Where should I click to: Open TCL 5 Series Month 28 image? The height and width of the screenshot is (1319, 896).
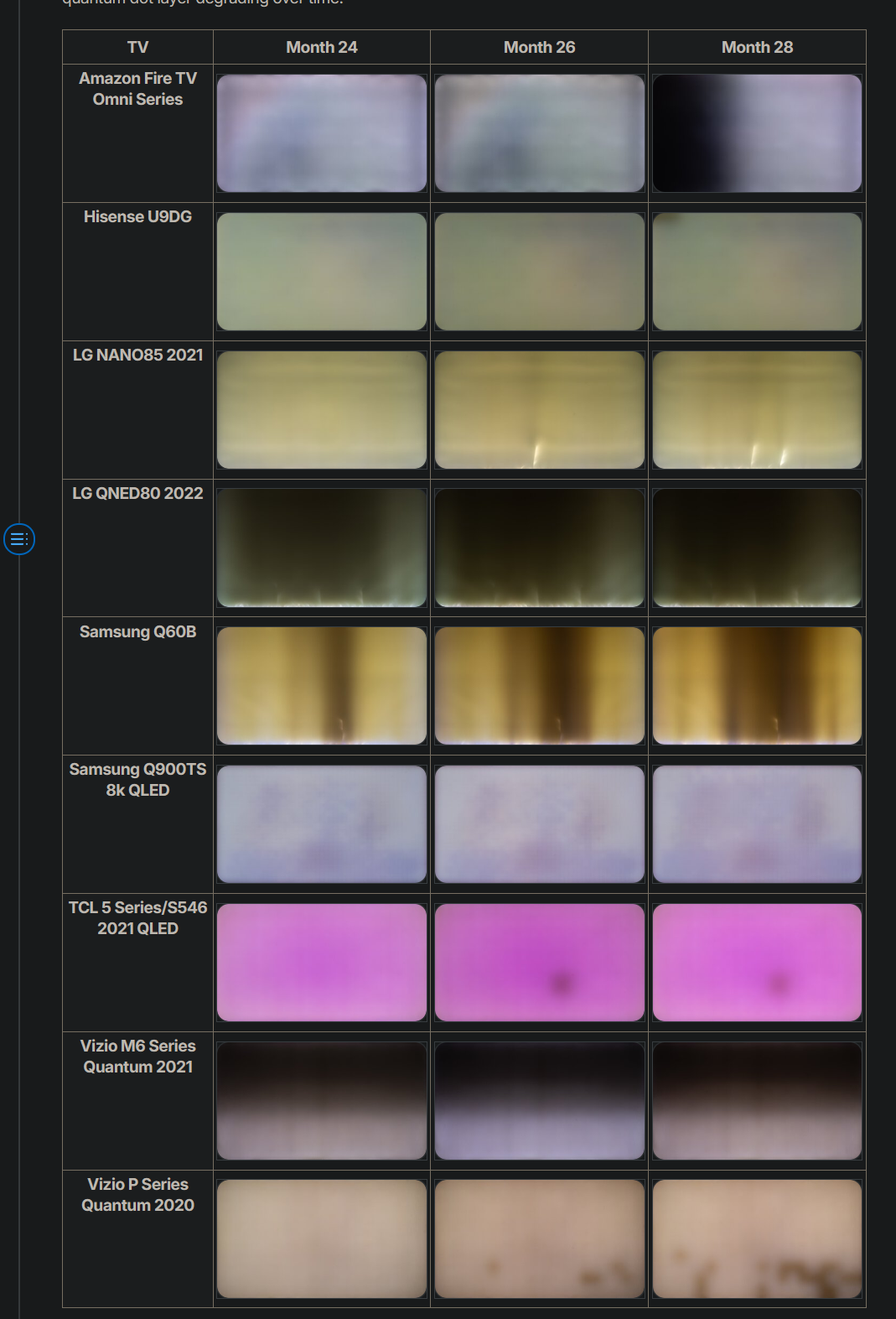757,963
